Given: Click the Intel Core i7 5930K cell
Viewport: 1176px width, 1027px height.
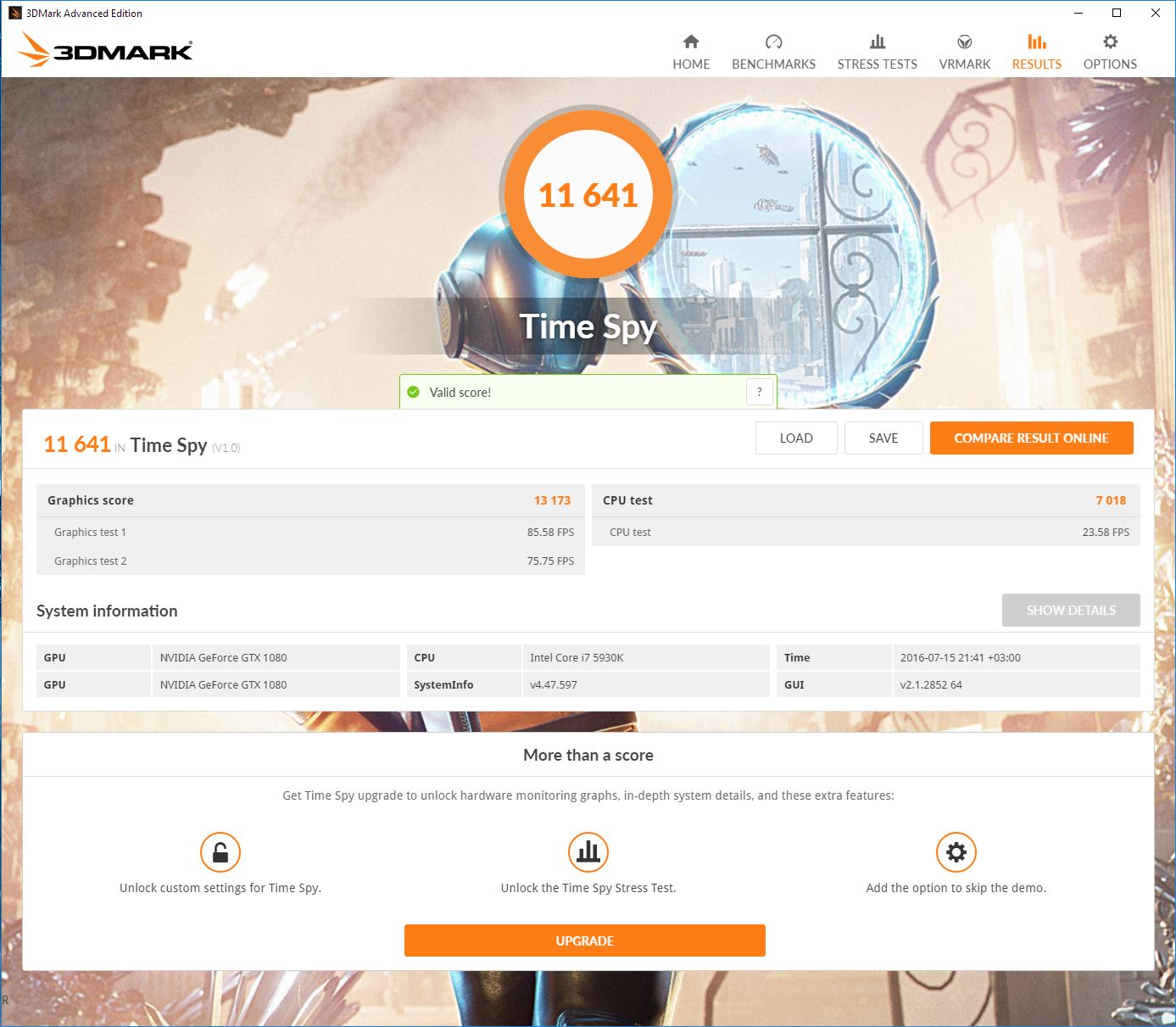Looking at the screenshot, I should (645, 657).
